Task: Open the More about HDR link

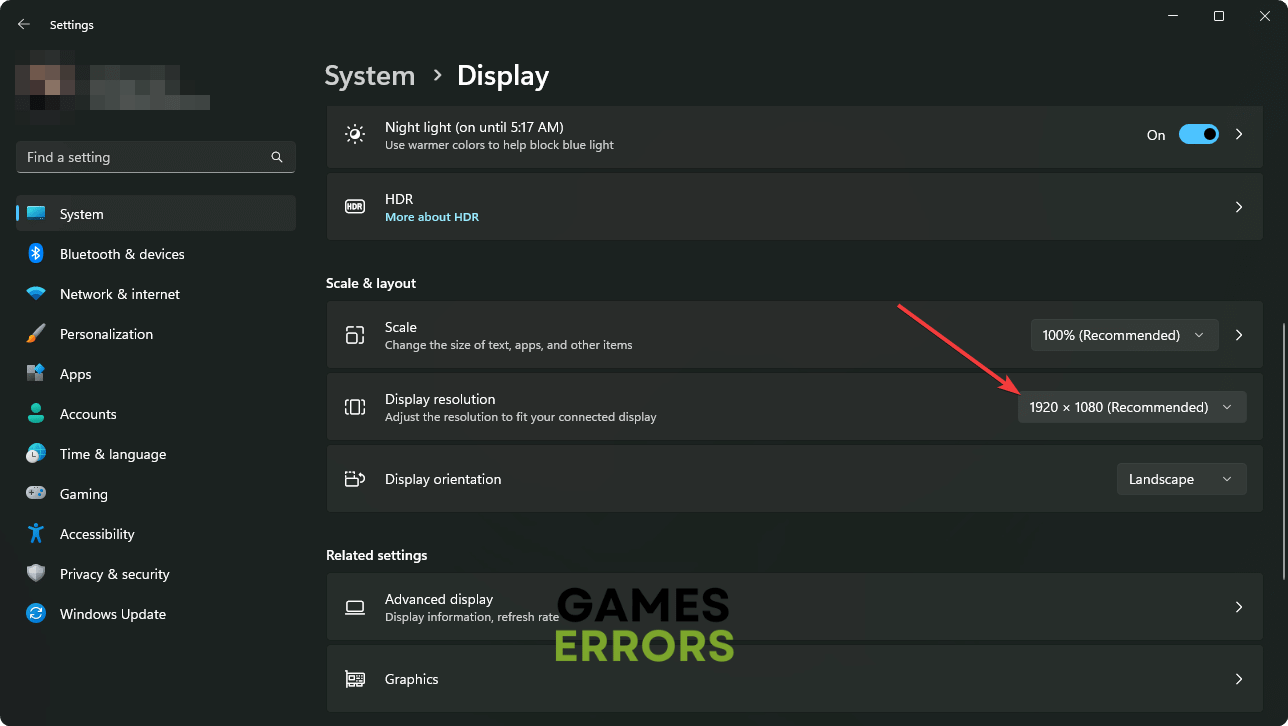Action: click(x=431, y=217)
